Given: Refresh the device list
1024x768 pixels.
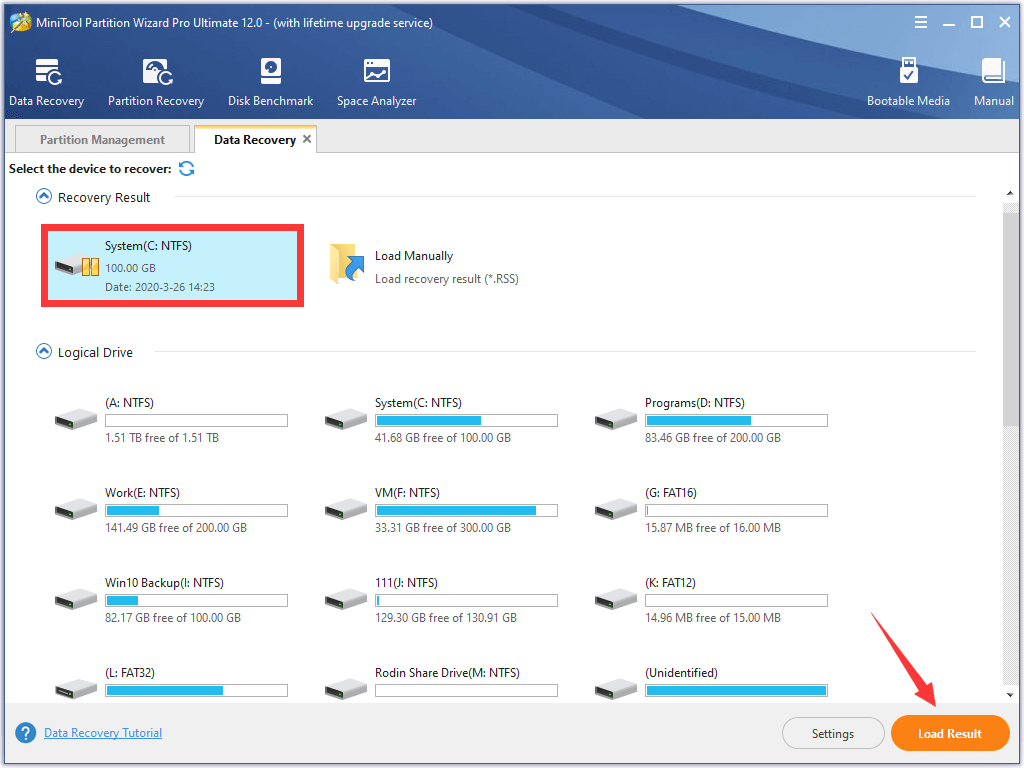Looking at the screenshot, I should [x=187, y=168].
